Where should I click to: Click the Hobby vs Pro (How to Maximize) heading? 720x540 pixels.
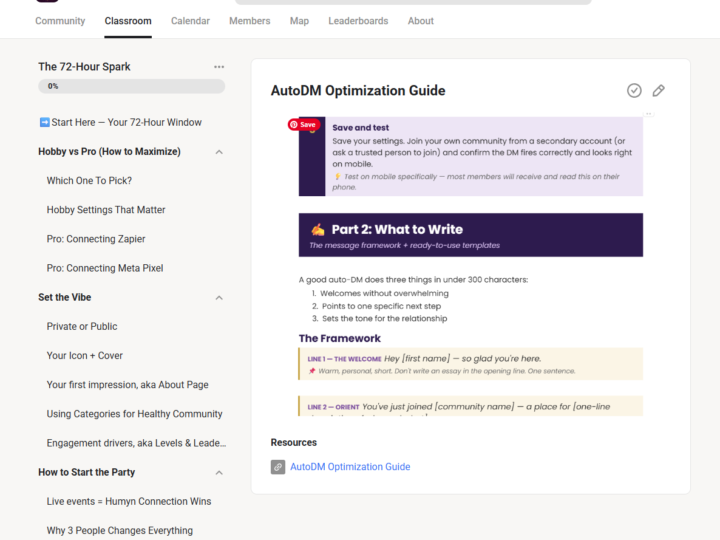[x=109, y=152]
